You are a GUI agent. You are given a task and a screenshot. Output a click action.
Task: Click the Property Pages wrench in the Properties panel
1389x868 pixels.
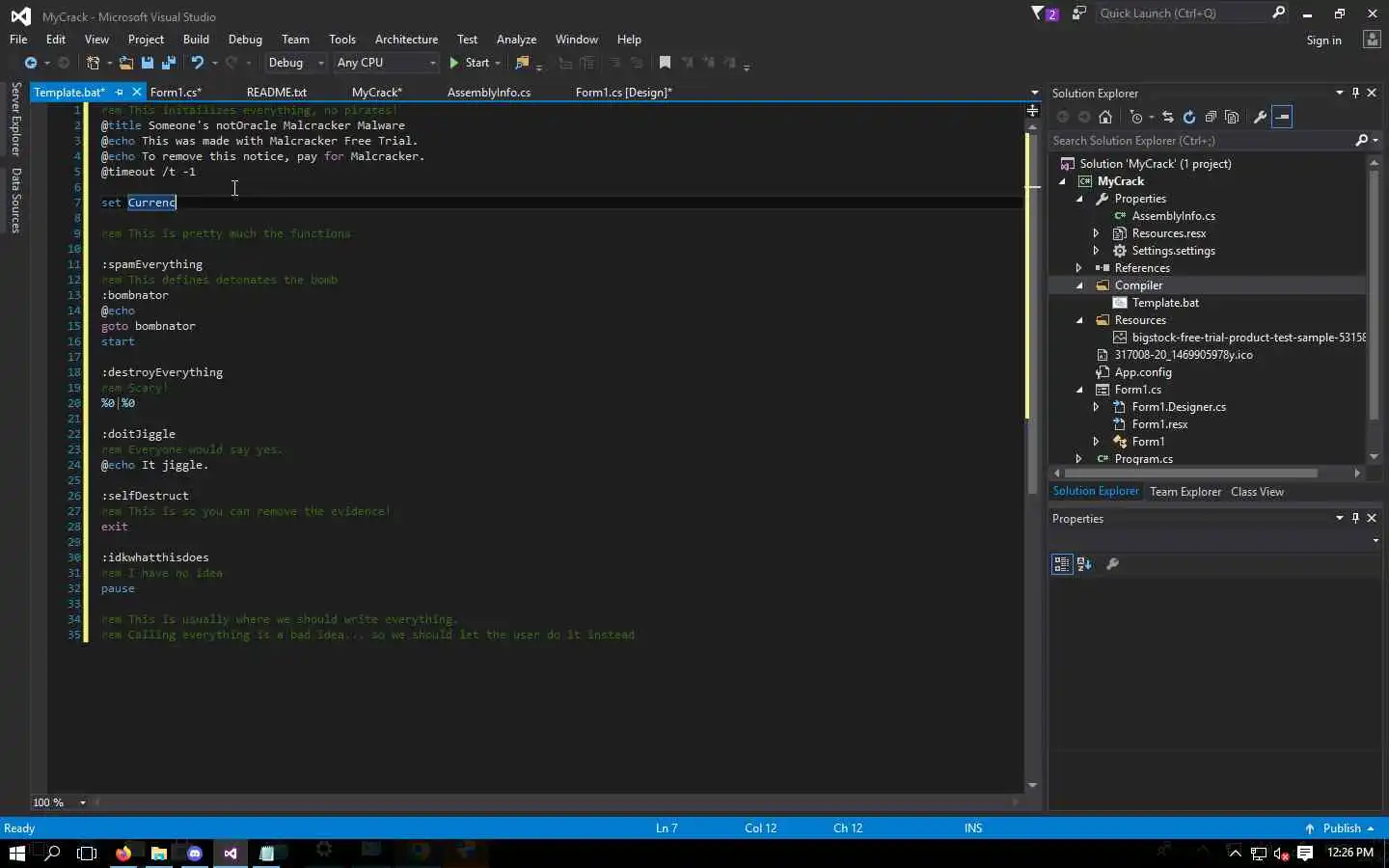1112,564
